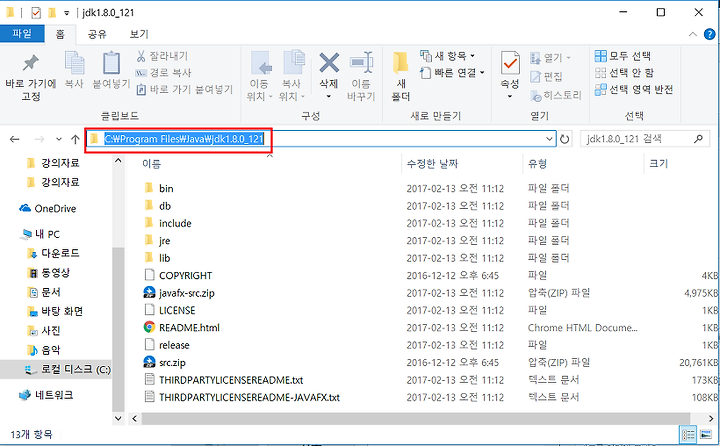Select the include folder

pyautogui.click(x=168, y=223)
